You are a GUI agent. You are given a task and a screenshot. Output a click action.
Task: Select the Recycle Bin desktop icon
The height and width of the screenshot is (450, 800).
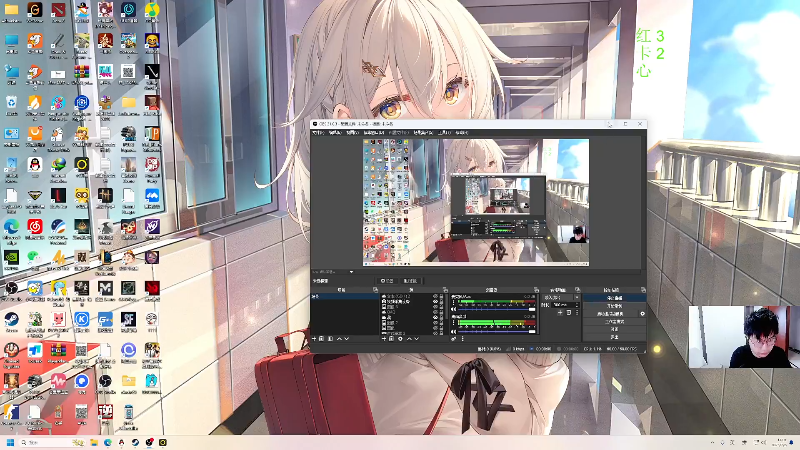pyautogui.click(x=11, y=106)
